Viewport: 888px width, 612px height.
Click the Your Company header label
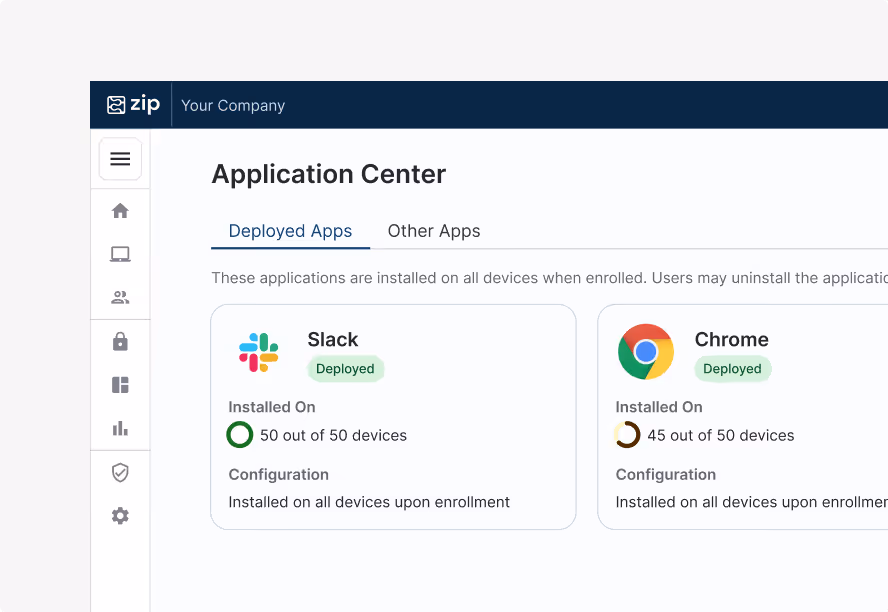click(233, 104)
